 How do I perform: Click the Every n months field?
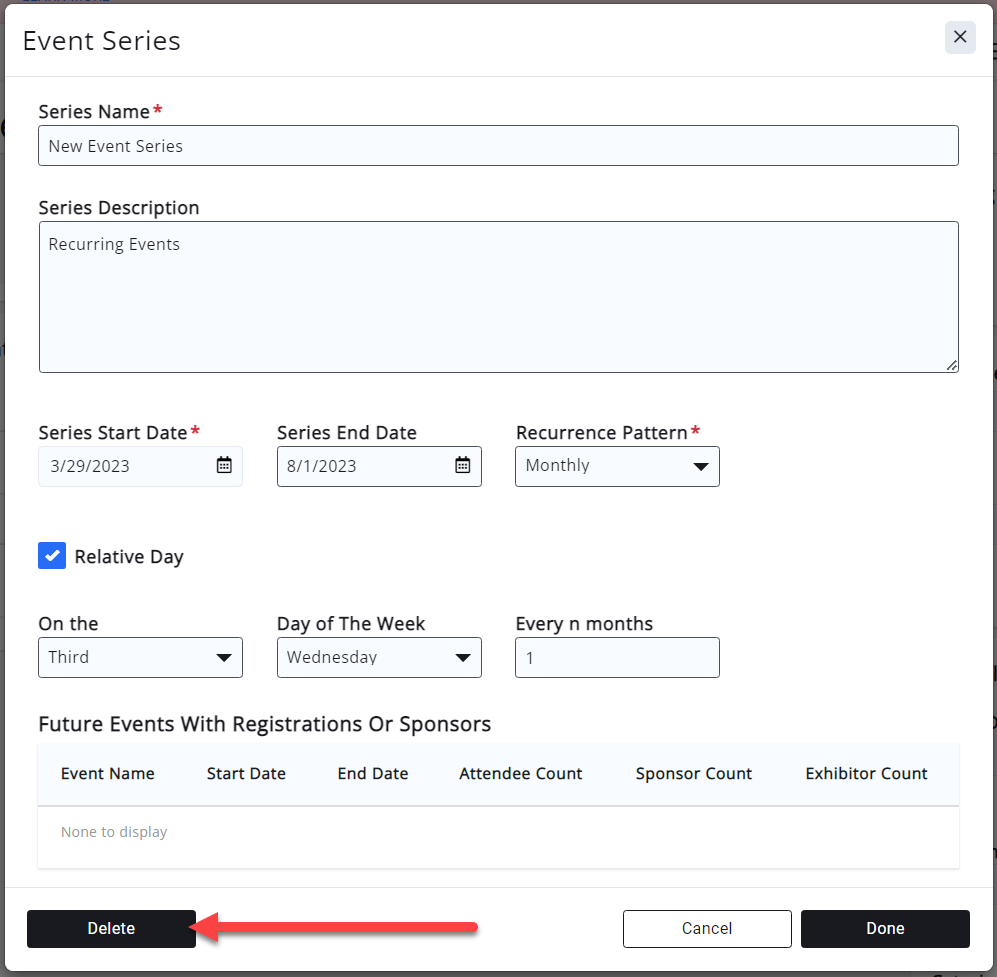click(617, 657)
